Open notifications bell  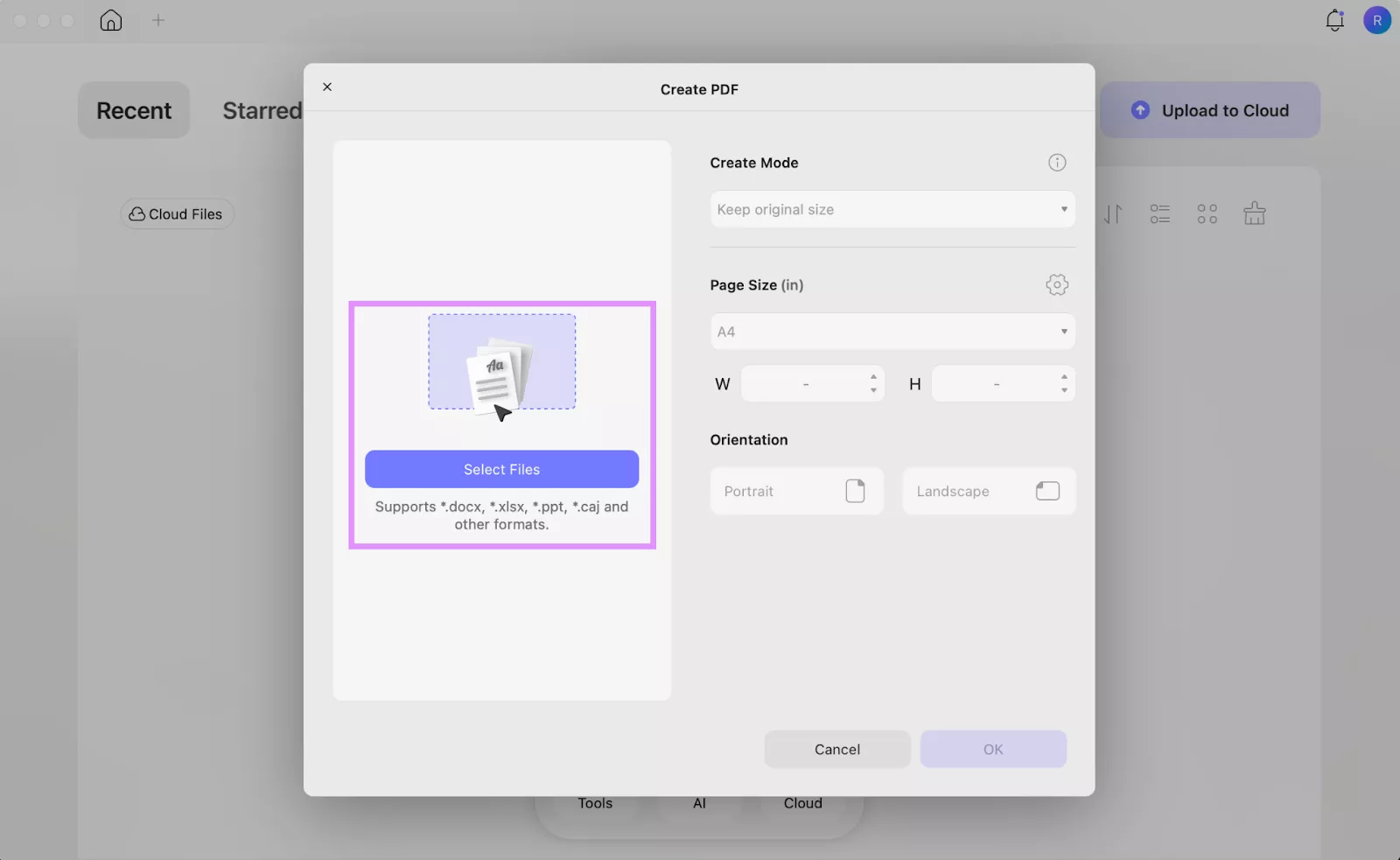click(1334, 20)
